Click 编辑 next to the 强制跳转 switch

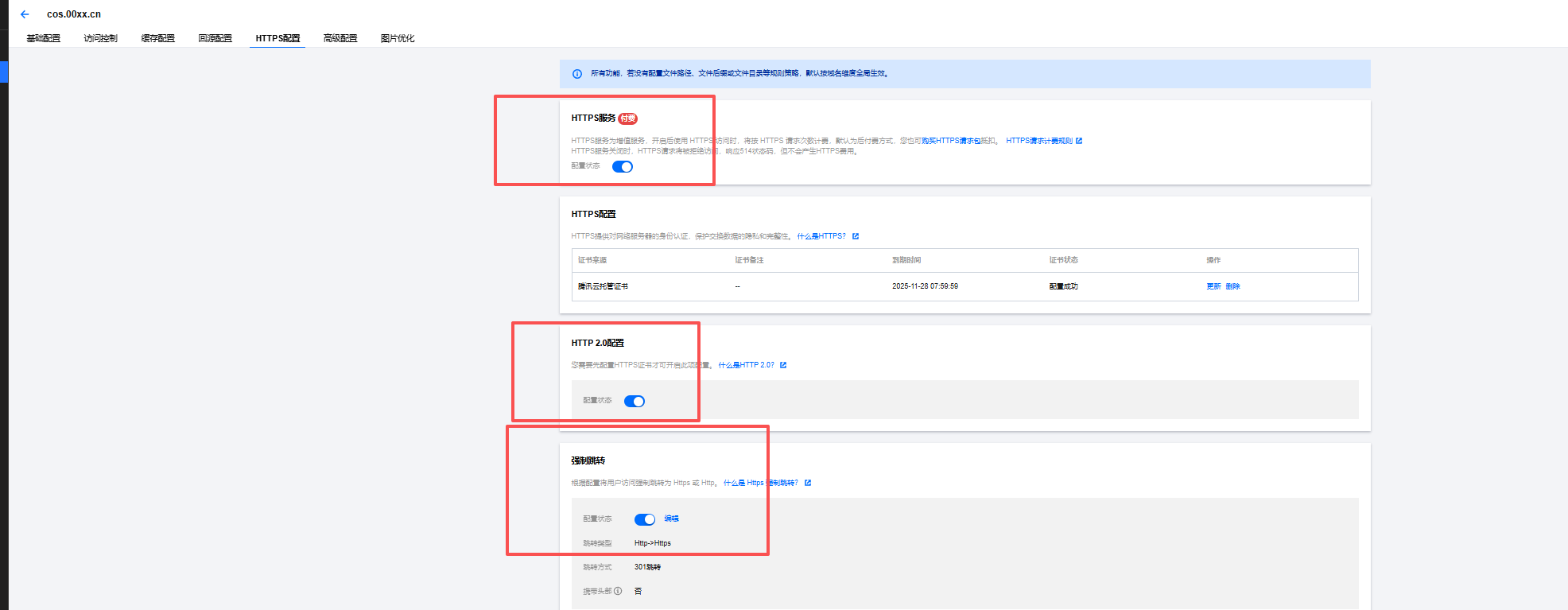(x=672, y=519)
